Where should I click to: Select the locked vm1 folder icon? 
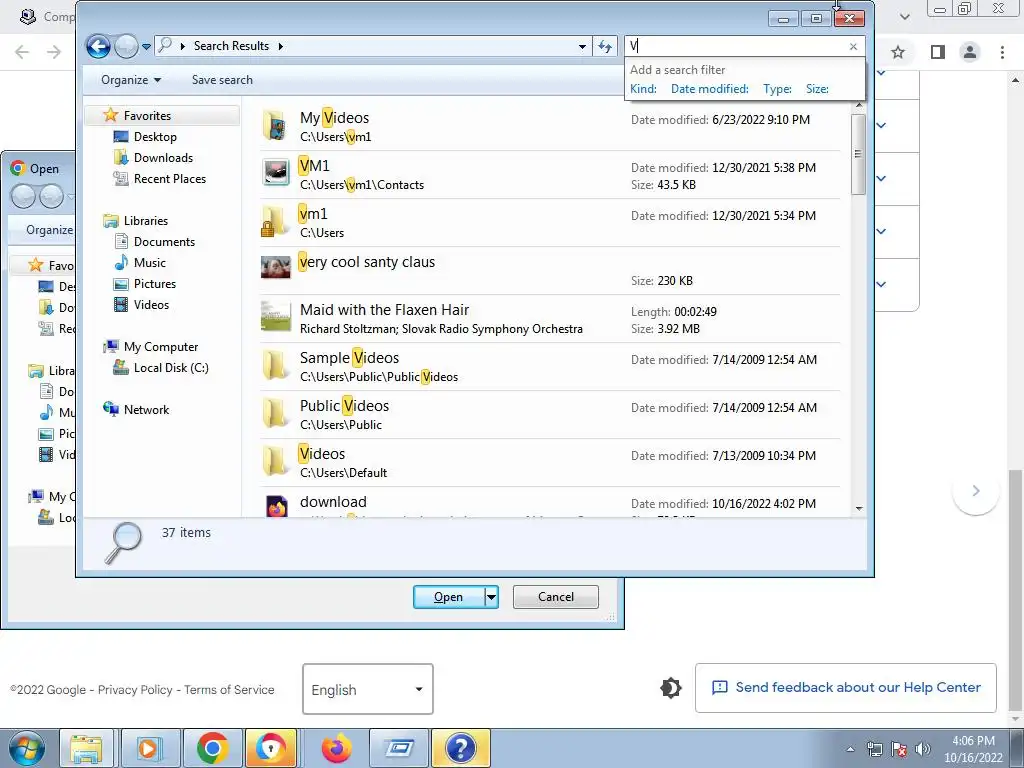[275, 221]
